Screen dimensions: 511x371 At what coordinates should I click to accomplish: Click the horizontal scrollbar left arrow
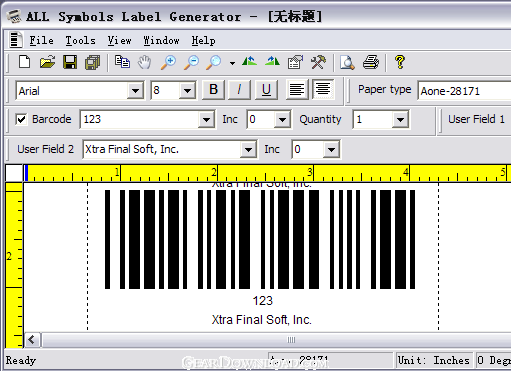[32, 340]
